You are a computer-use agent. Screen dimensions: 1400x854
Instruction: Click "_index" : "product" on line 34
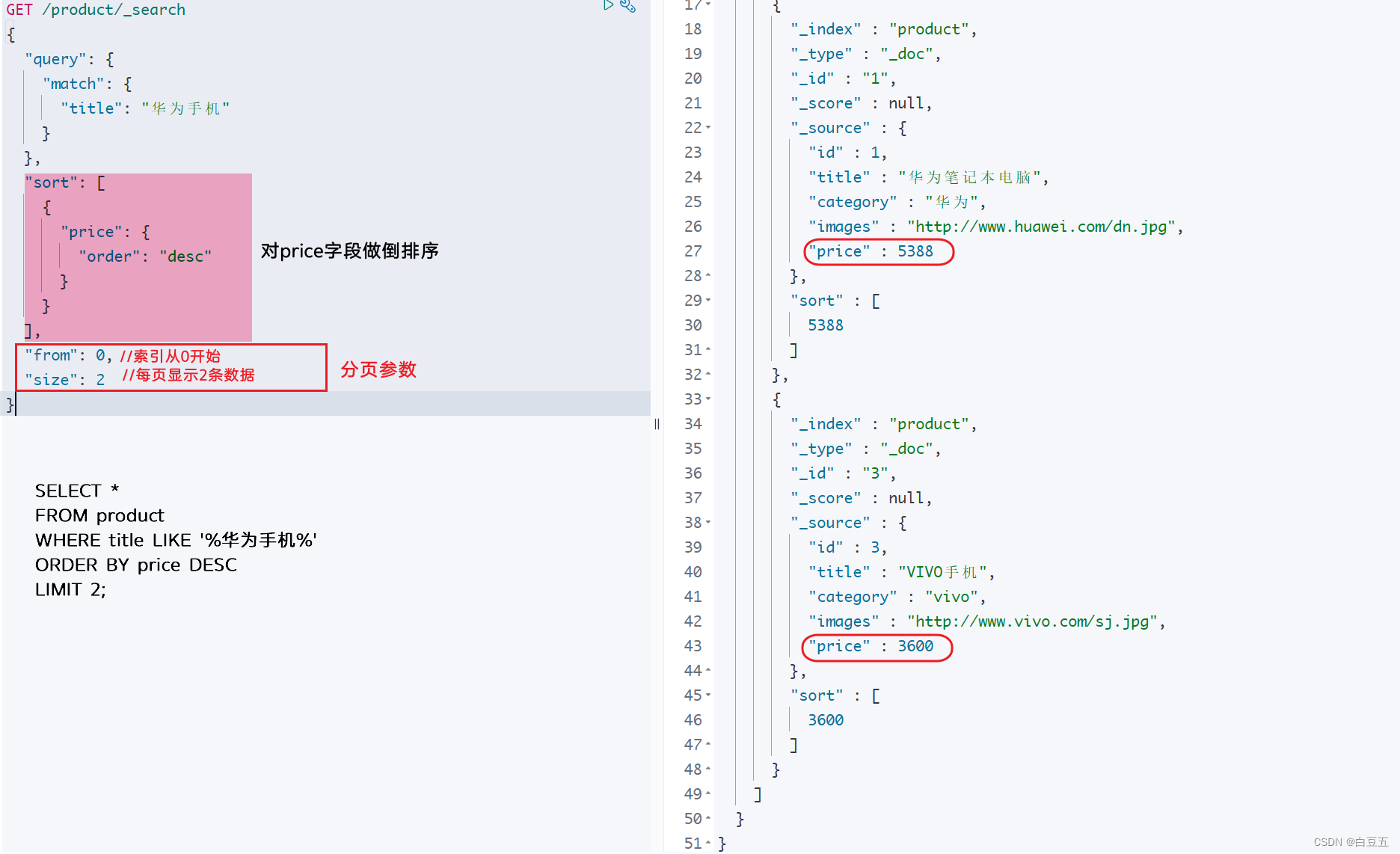click(883, 424)
